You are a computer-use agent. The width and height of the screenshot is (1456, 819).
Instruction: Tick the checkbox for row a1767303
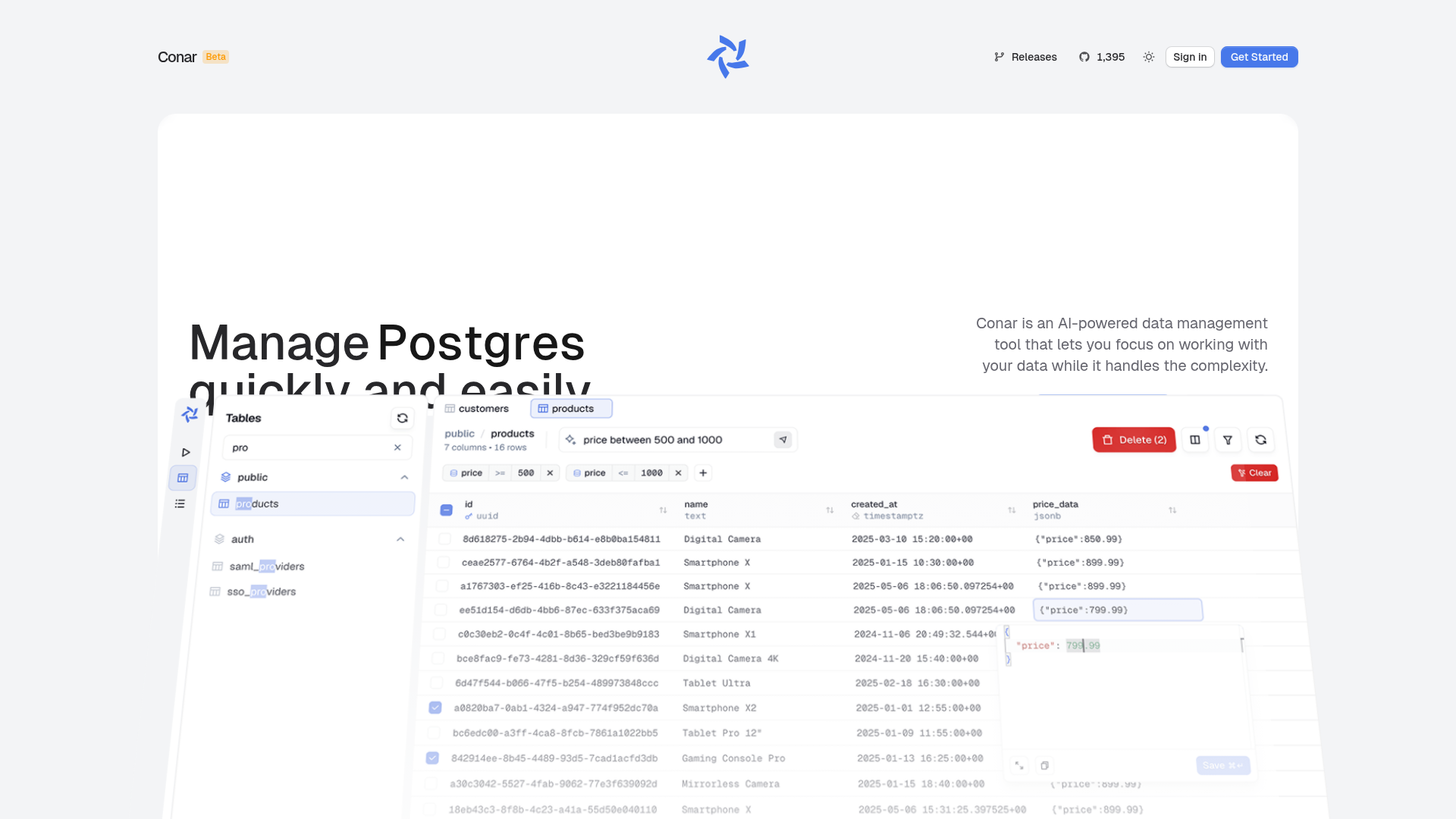coord(442,586)
